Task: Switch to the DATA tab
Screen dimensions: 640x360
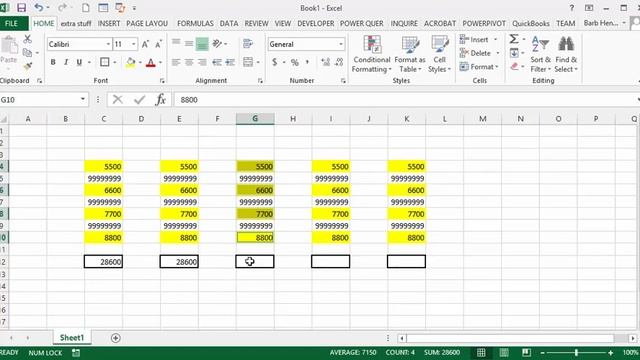Action: point(229,23)
